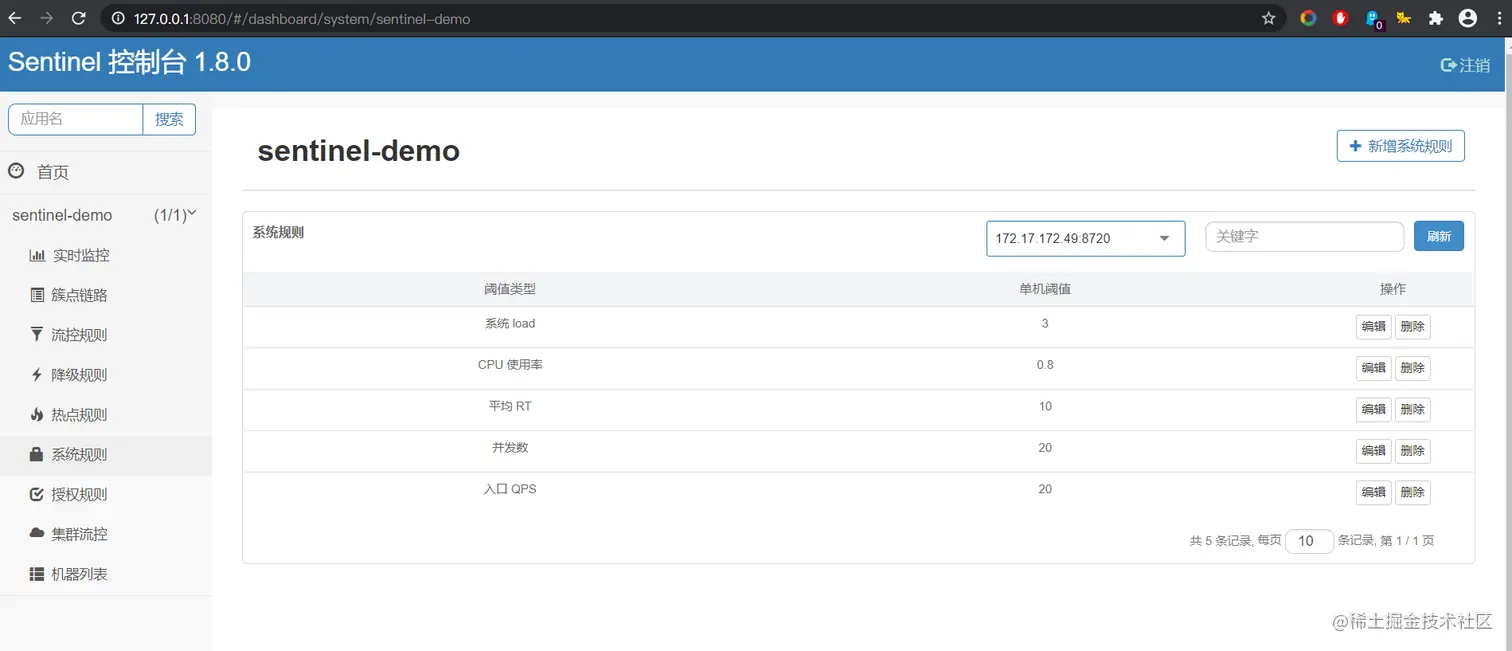
Task: Click the filter icon for 流控规则
Action: click(37, 335)
